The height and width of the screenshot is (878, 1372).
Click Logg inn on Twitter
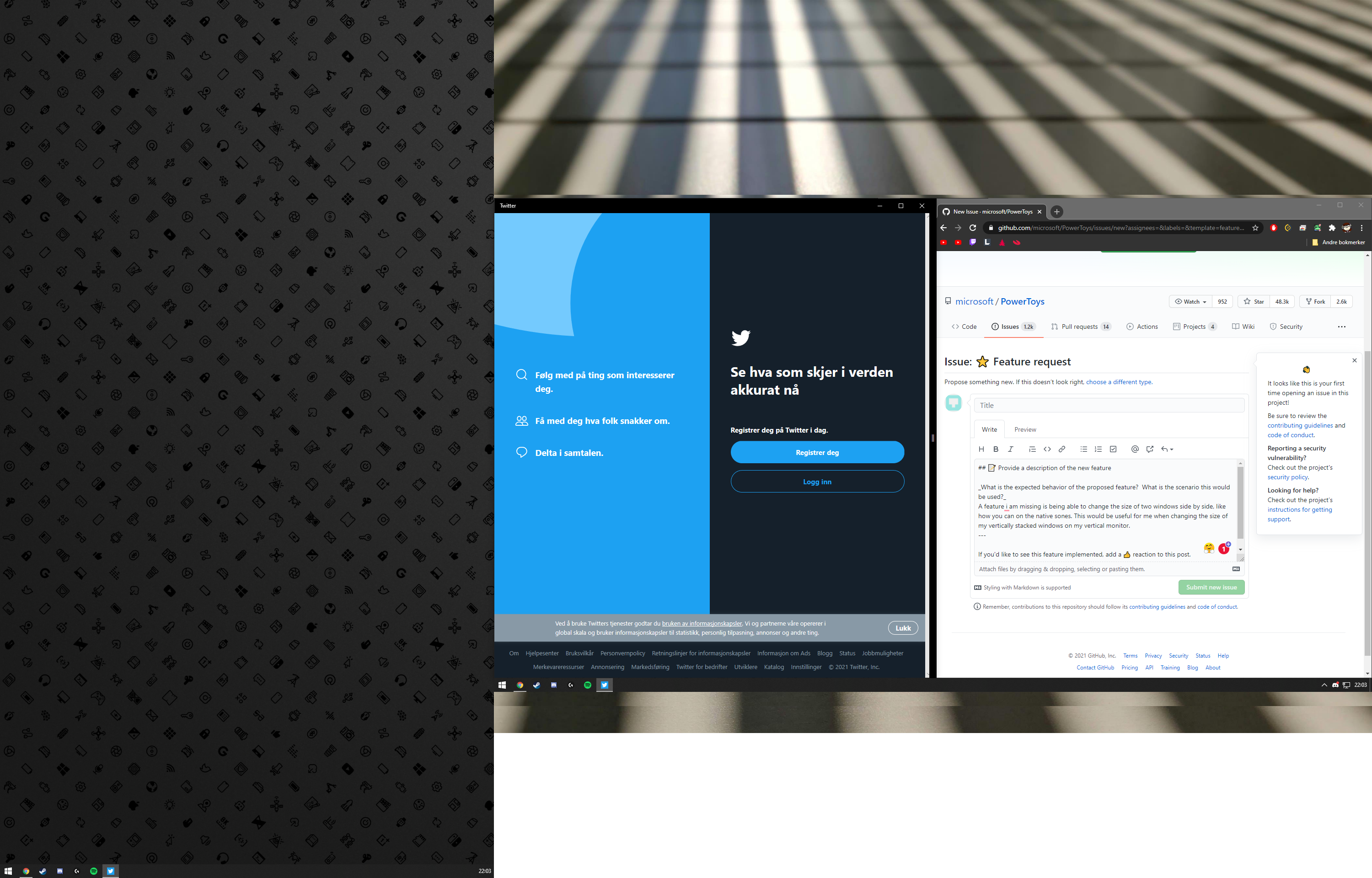tap(817, 482)
